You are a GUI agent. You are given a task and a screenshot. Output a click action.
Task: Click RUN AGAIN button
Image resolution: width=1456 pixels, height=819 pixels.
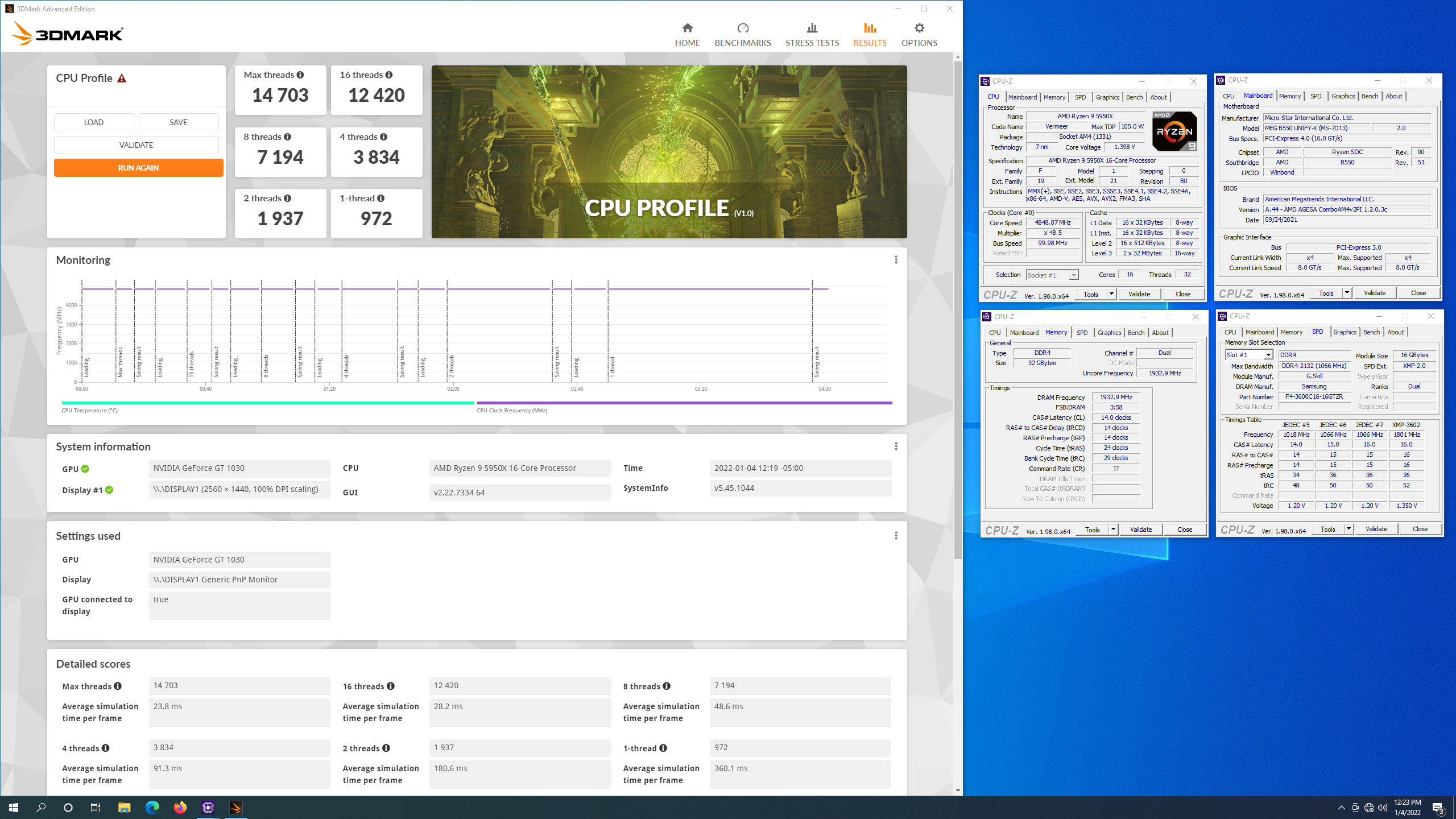138,168
